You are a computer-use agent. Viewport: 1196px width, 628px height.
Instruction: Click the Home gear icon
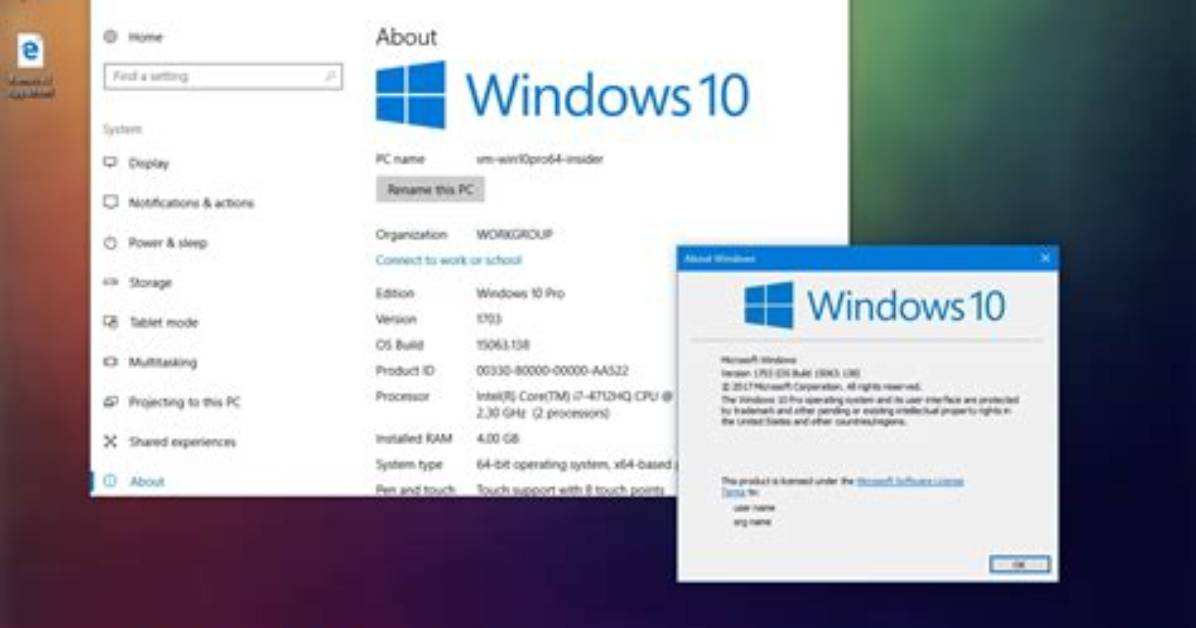pyautogui.click(x=111, y=36)
